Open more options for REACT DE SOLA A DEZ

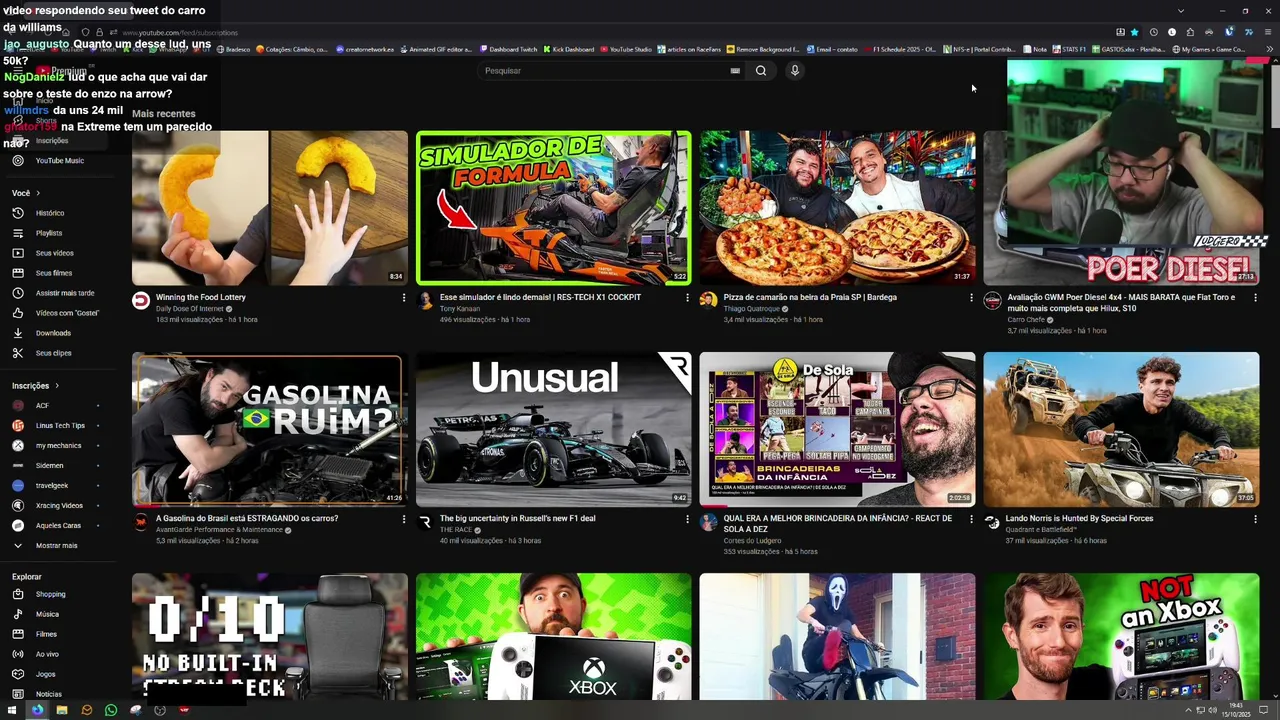pos(971,519)
